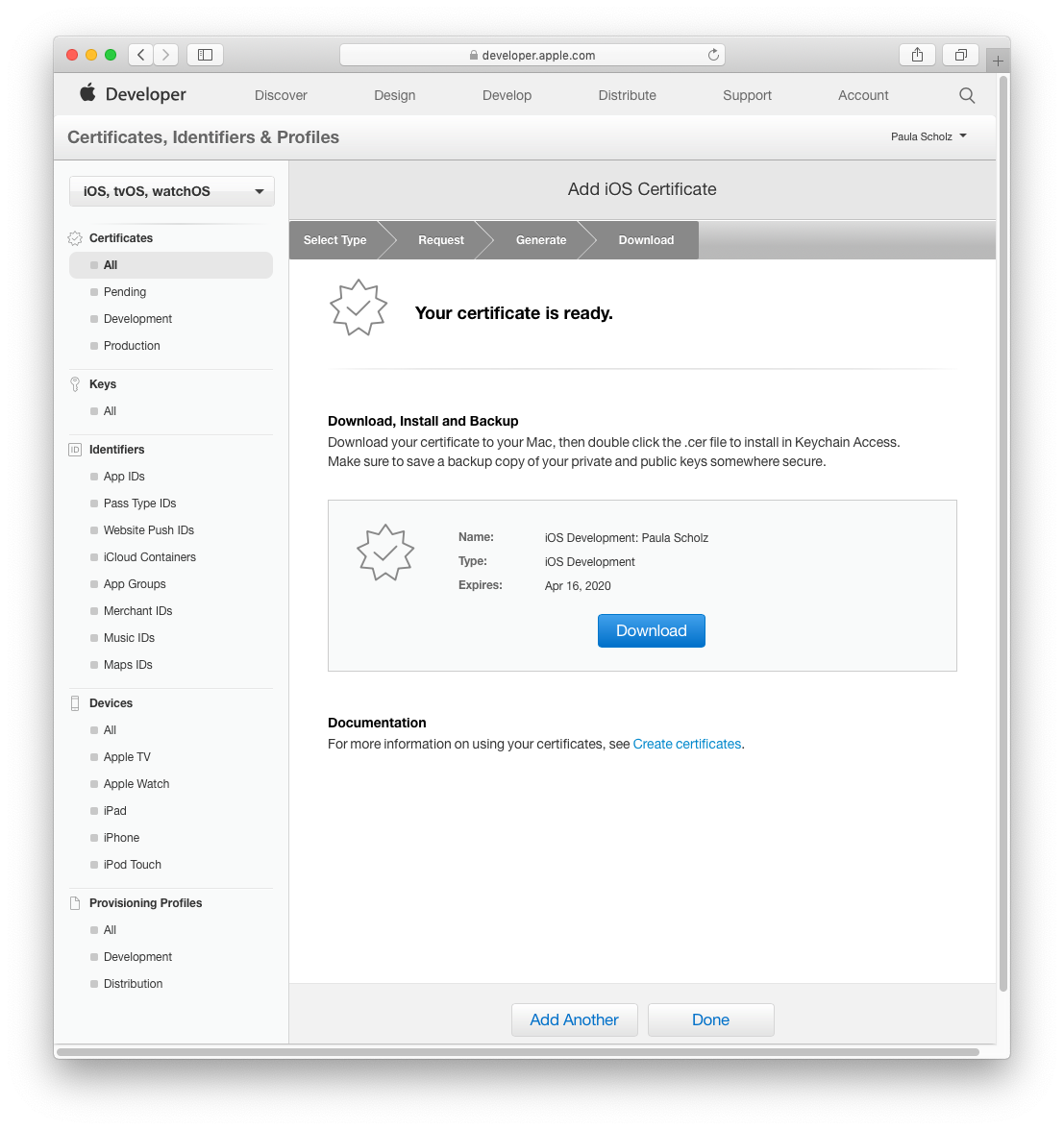Click the Devices section phone icon
This screenshot has width=1064, height=1130.
click(75, 703)
